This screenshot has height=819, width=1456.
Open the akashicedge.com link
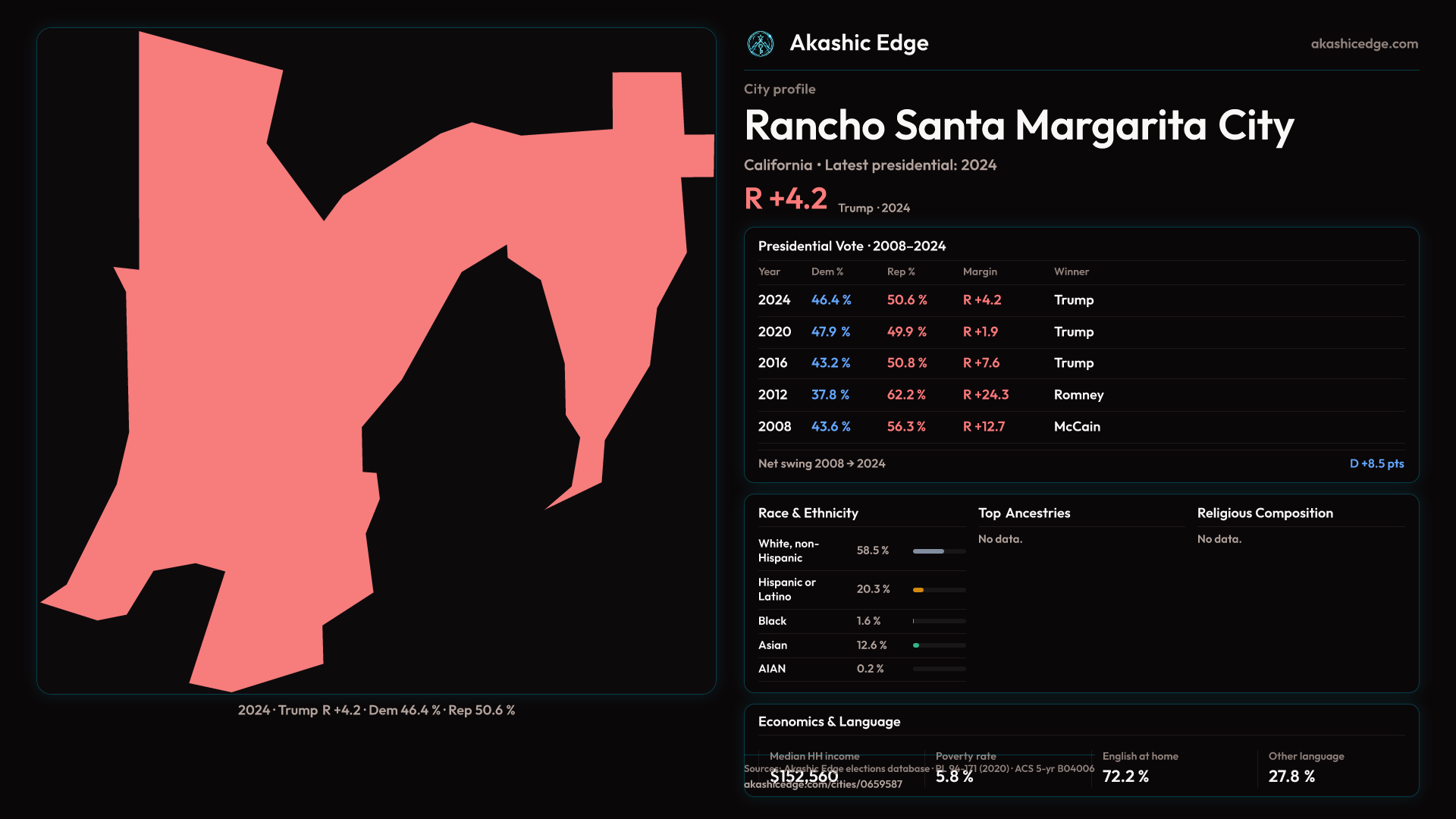(1363, 44)
